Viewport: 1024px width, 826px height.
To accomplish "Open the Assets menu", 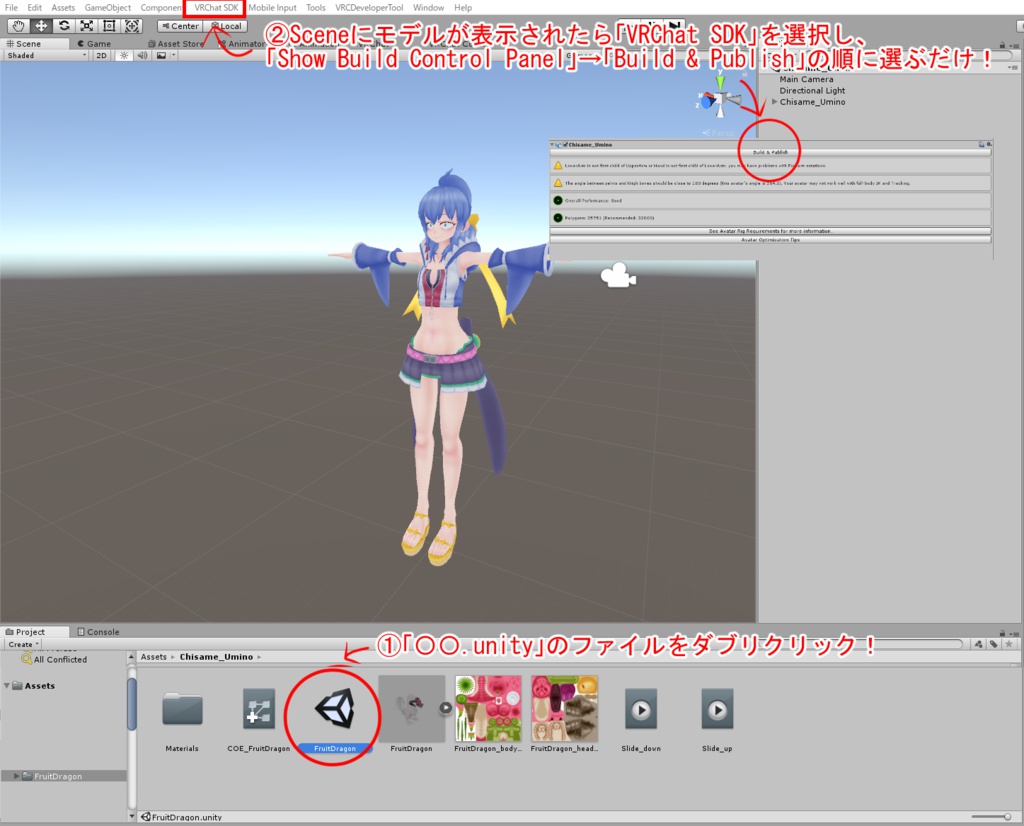I will [63, 8].
